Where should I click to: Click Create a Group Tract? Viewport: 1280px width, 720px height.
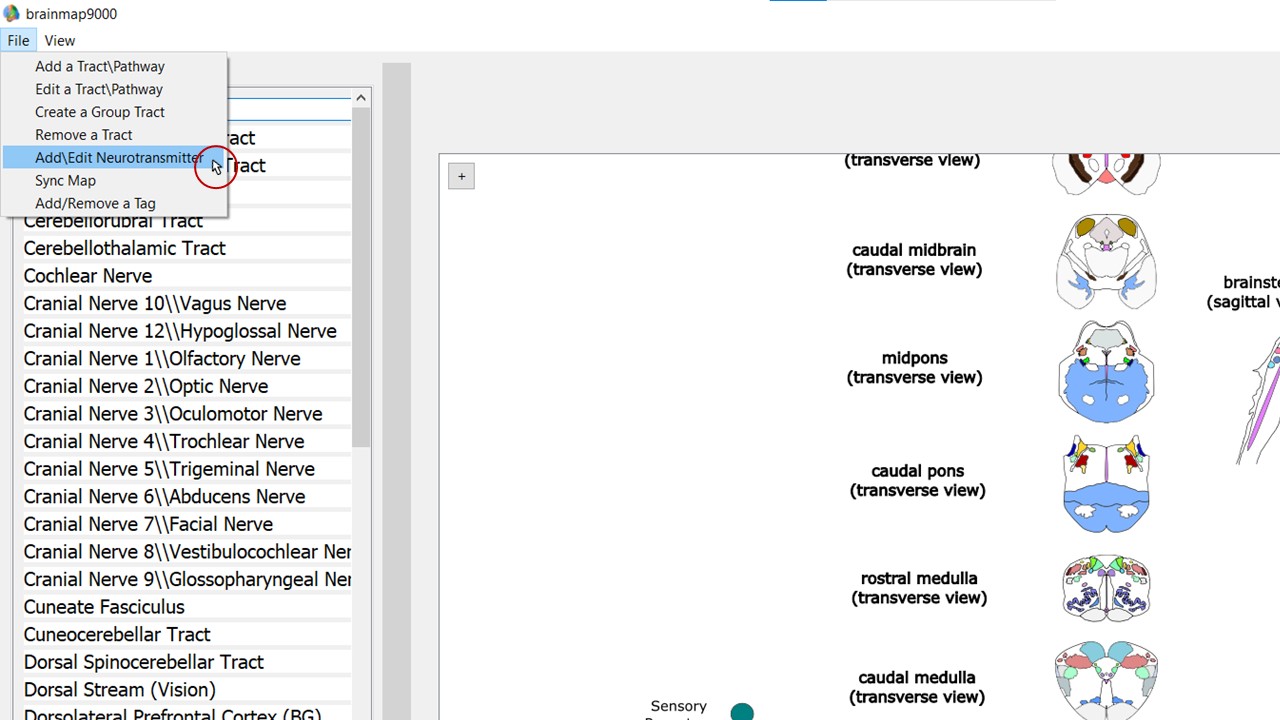[x=100, y=112]
